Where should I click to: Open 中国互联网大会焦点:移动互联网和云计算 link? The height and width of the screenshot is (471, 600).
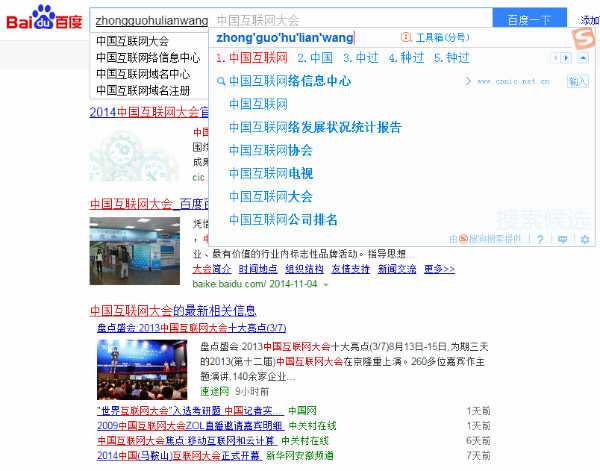coord(187,441)
